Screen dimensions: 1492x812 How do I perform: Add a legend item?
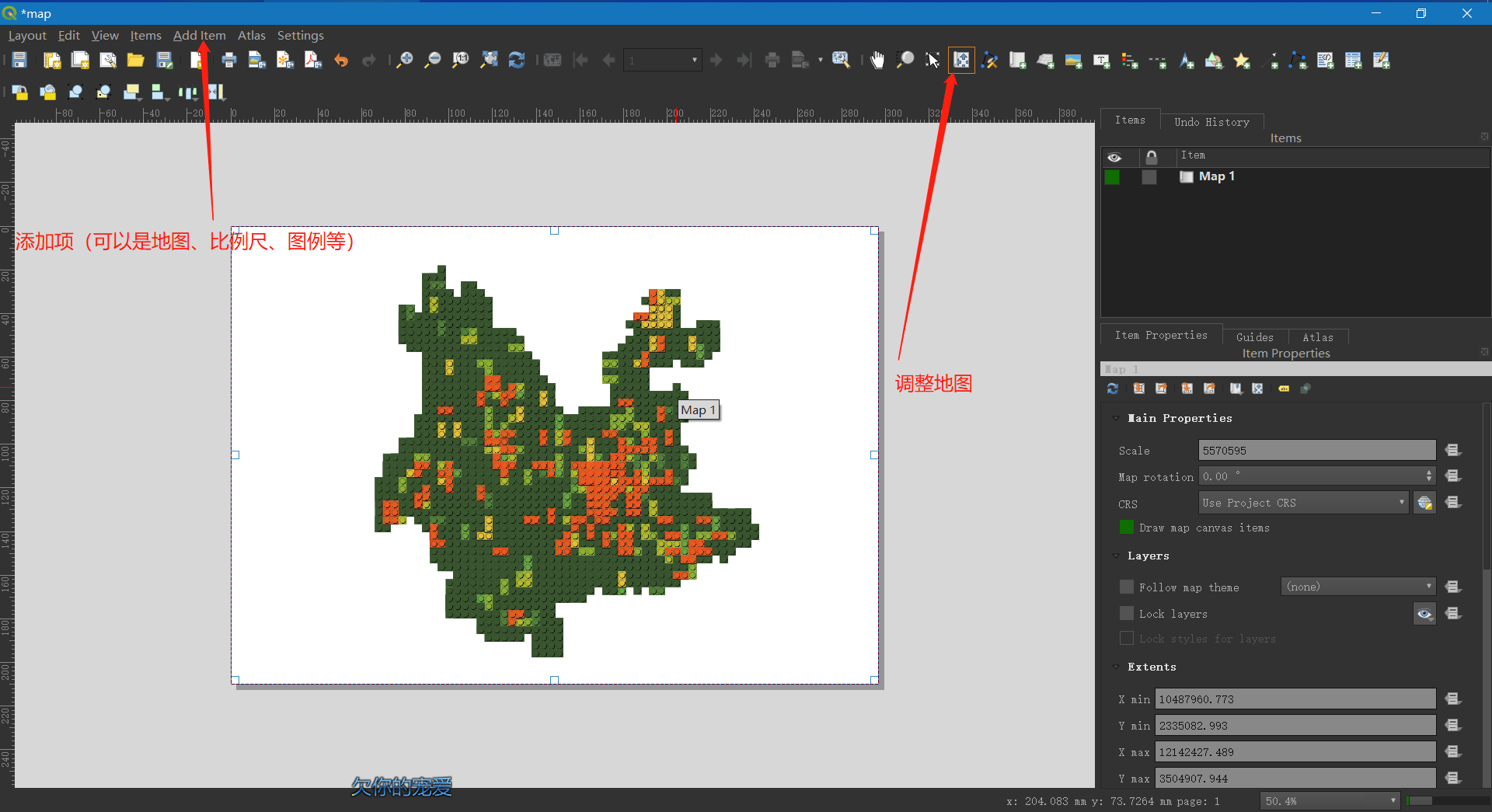click(1129, 60)
